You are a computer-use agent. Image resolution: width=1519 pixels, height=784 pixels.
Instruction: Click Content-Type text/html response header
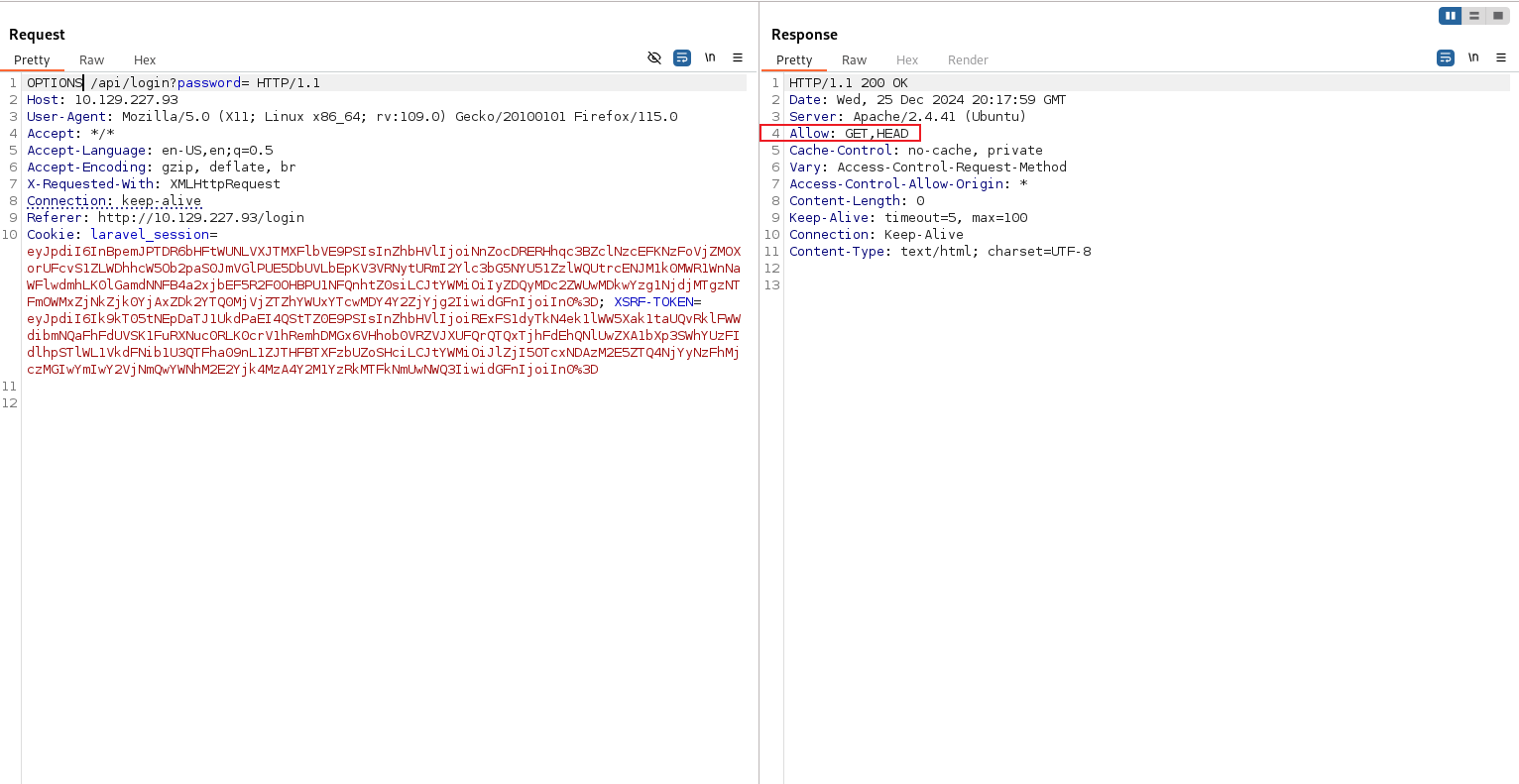[940, 252]
